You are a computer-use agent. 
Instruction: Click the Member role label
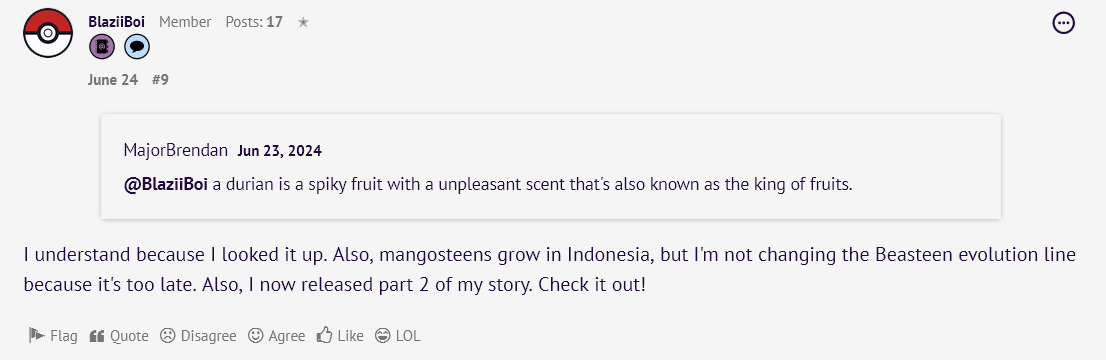click(186, 23)
